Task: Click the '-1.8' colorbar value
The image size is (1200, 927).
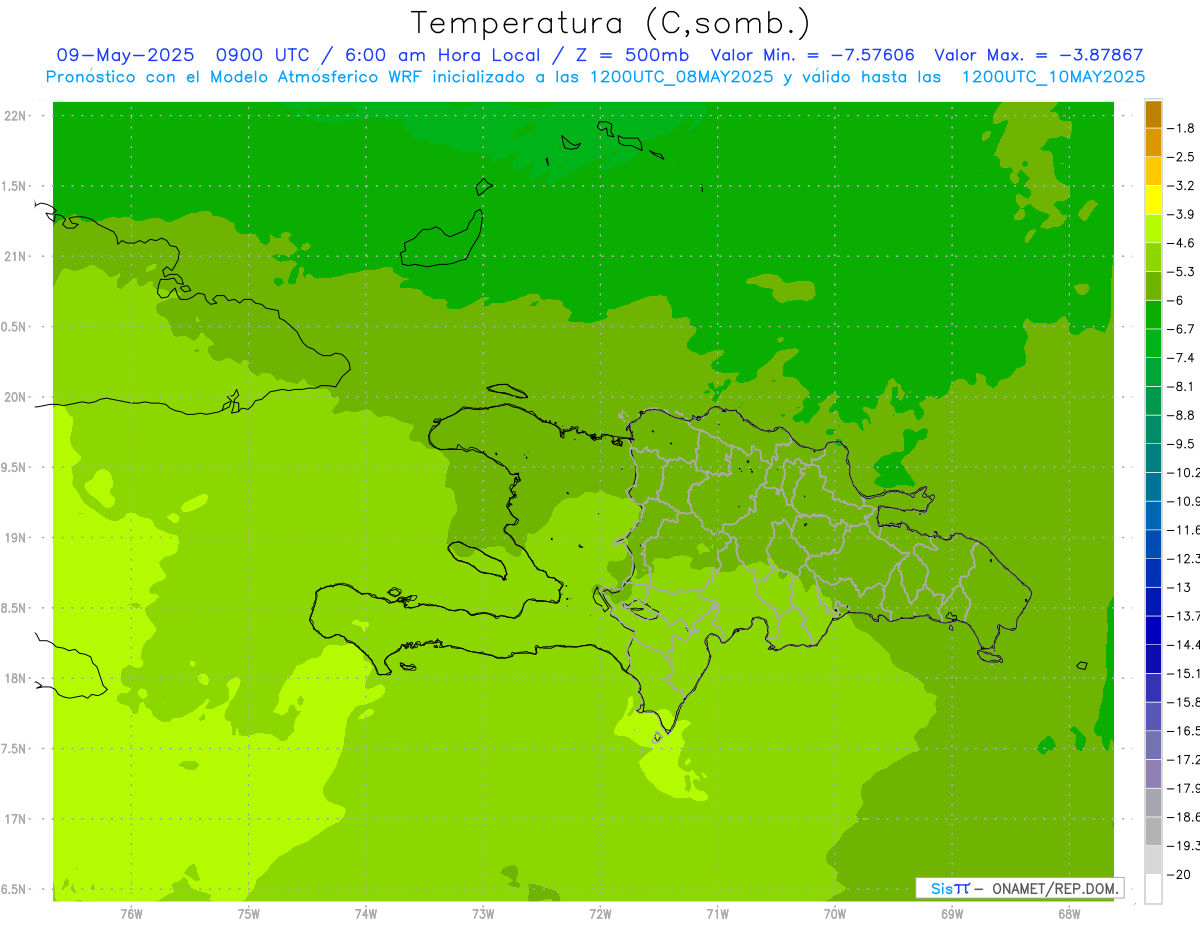Action: [1182, 129]
